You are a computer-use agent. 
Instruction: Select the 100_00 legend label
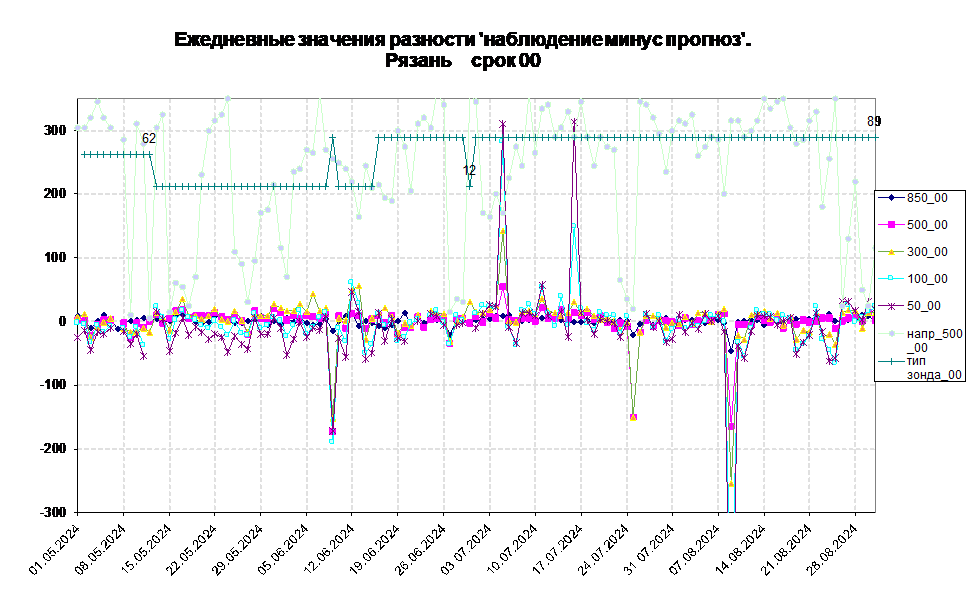(x=927, y=278)
